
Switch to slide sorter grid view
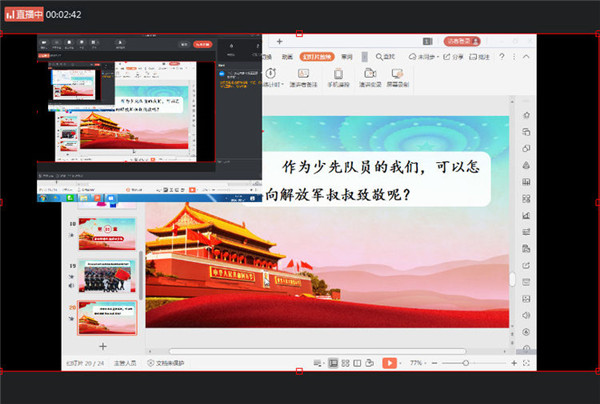tap(345, 363)
